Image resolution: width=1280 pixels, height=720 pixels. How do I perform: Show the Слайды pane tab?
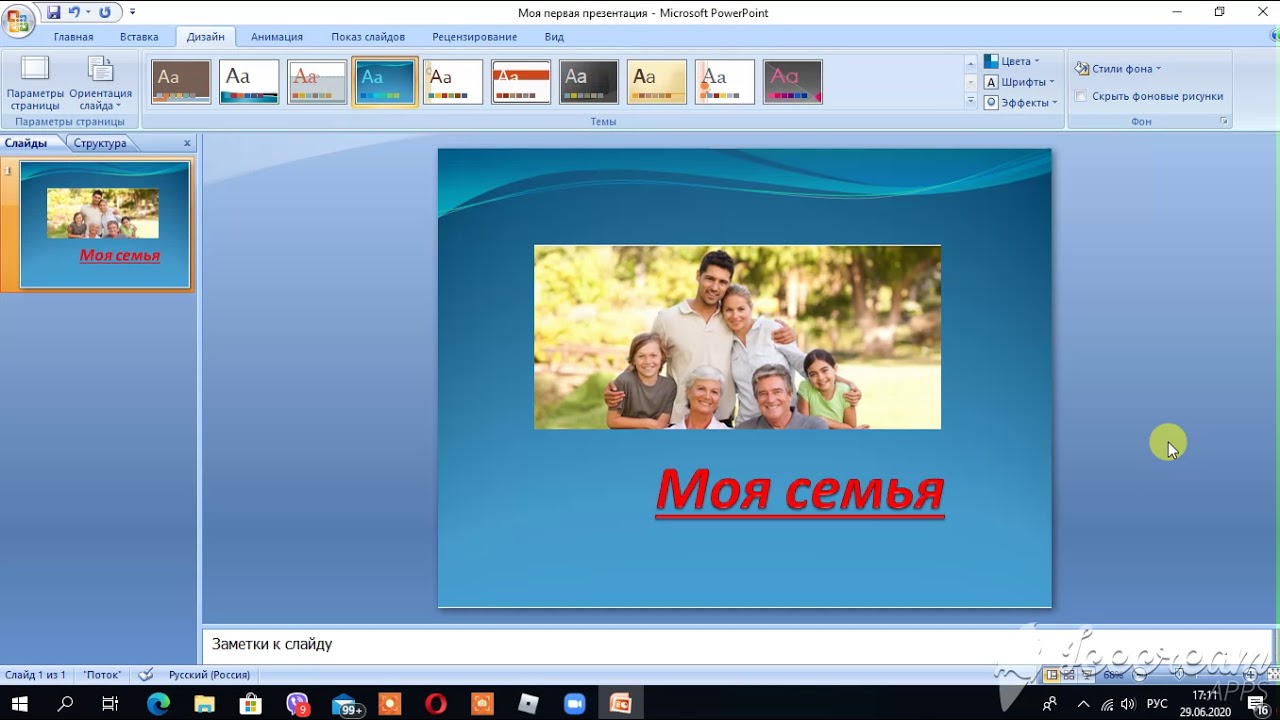pyautogui.click(x=26, y=143)
